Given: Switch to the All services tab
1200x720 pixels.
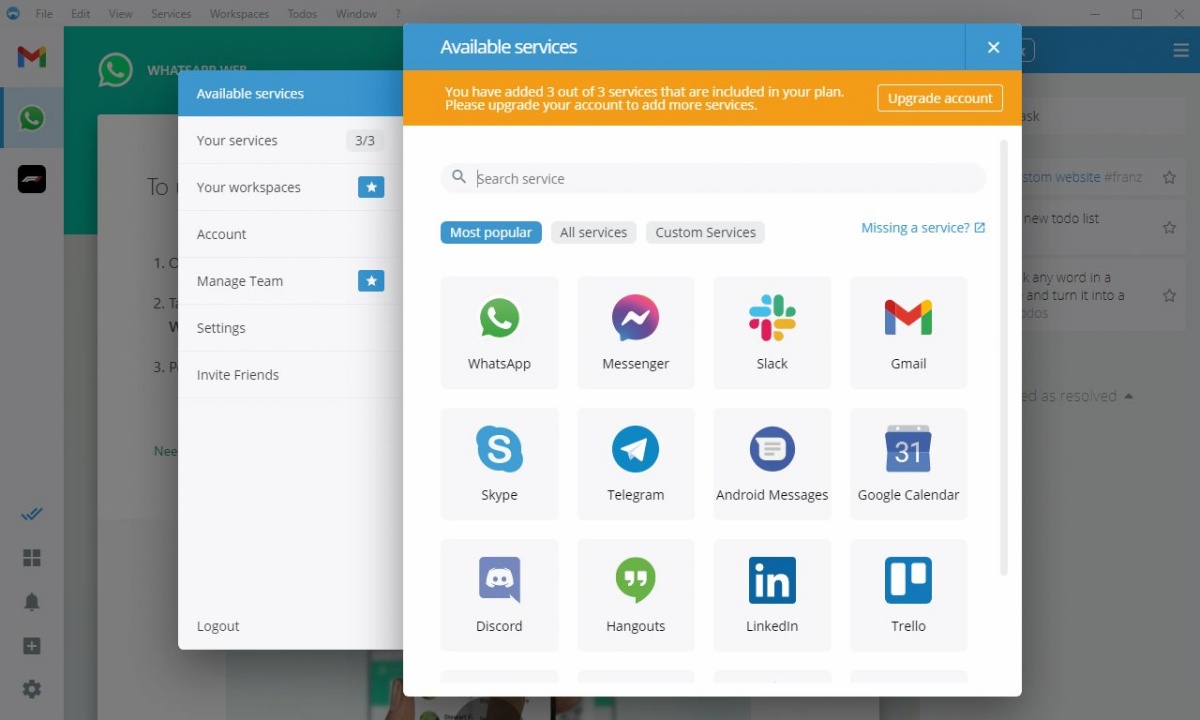Looking at the screenshot, I should point(594,232).
